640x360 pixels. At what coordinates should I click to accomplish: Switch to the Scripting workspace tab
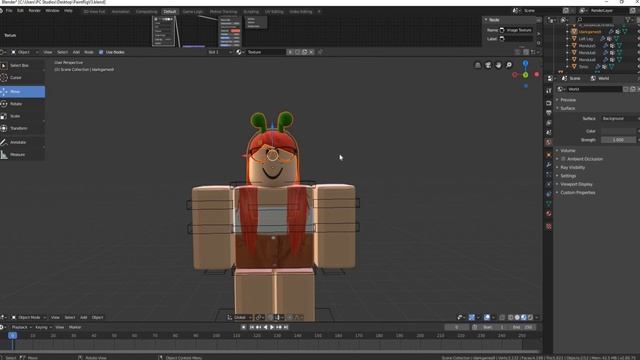coord(251,11)
